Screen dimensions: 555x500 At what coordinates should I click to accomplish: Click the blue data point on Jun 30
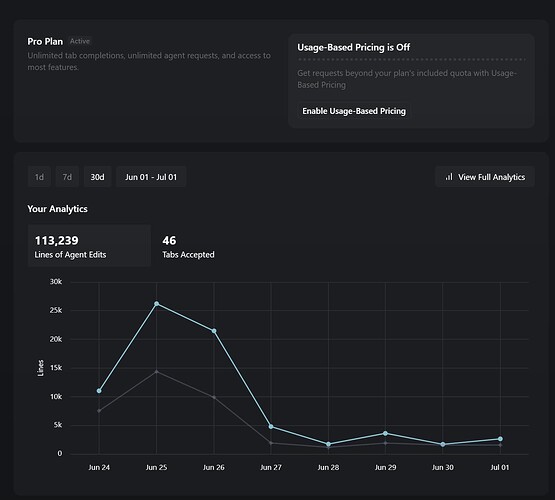443,444
